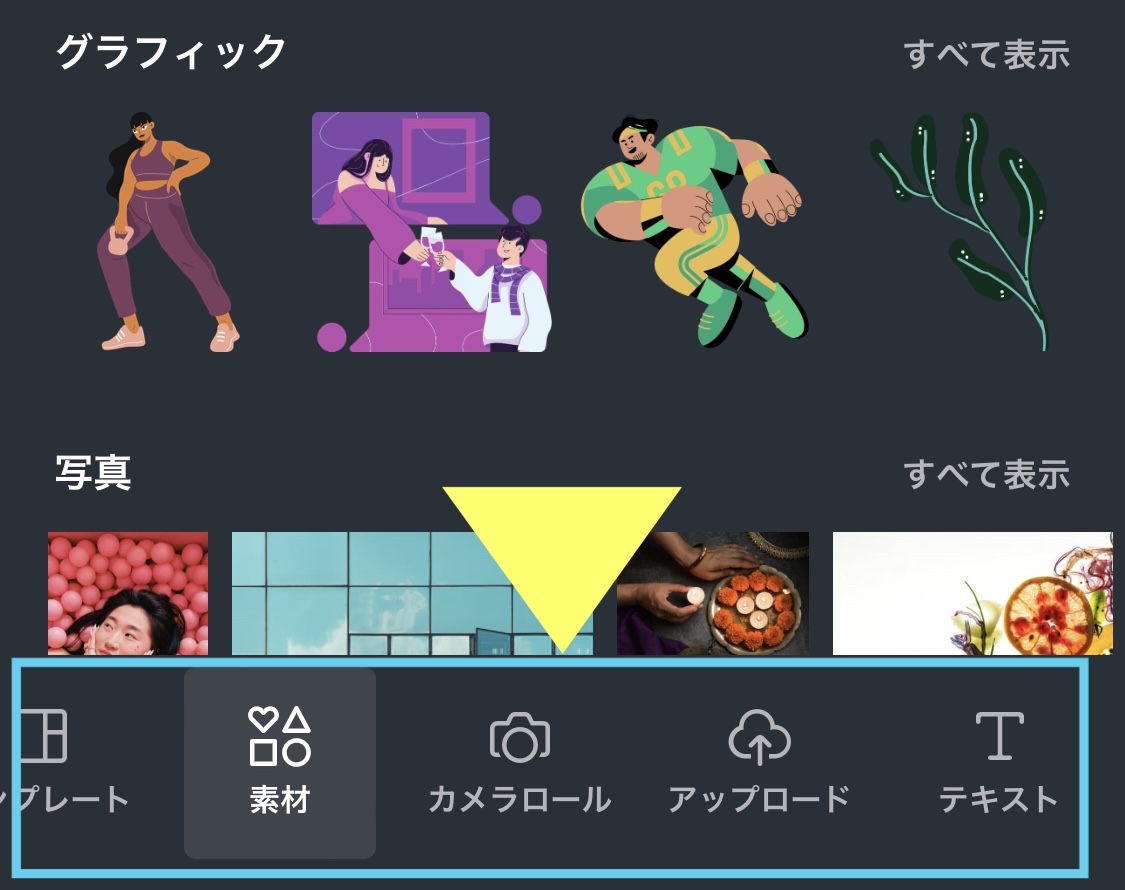Viewport: 1125px width, 890px height.
Task: Choose the pink balls woman photo
Action: click(x=128, y=593)
